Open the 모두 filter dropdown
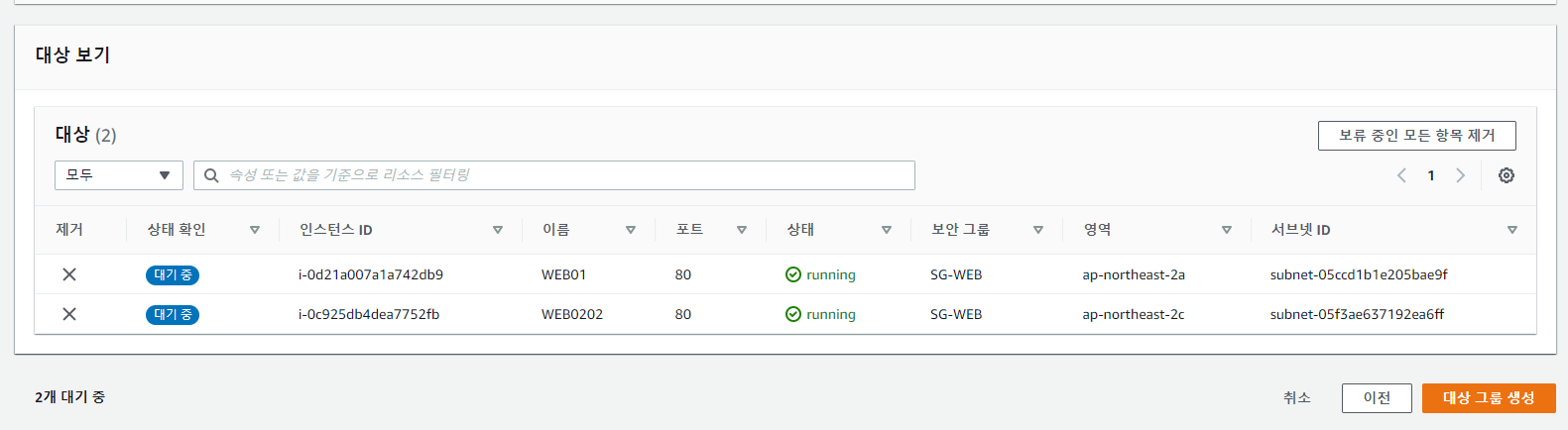Viewport: 1568px width, 430px height. [x=119, y=175]
